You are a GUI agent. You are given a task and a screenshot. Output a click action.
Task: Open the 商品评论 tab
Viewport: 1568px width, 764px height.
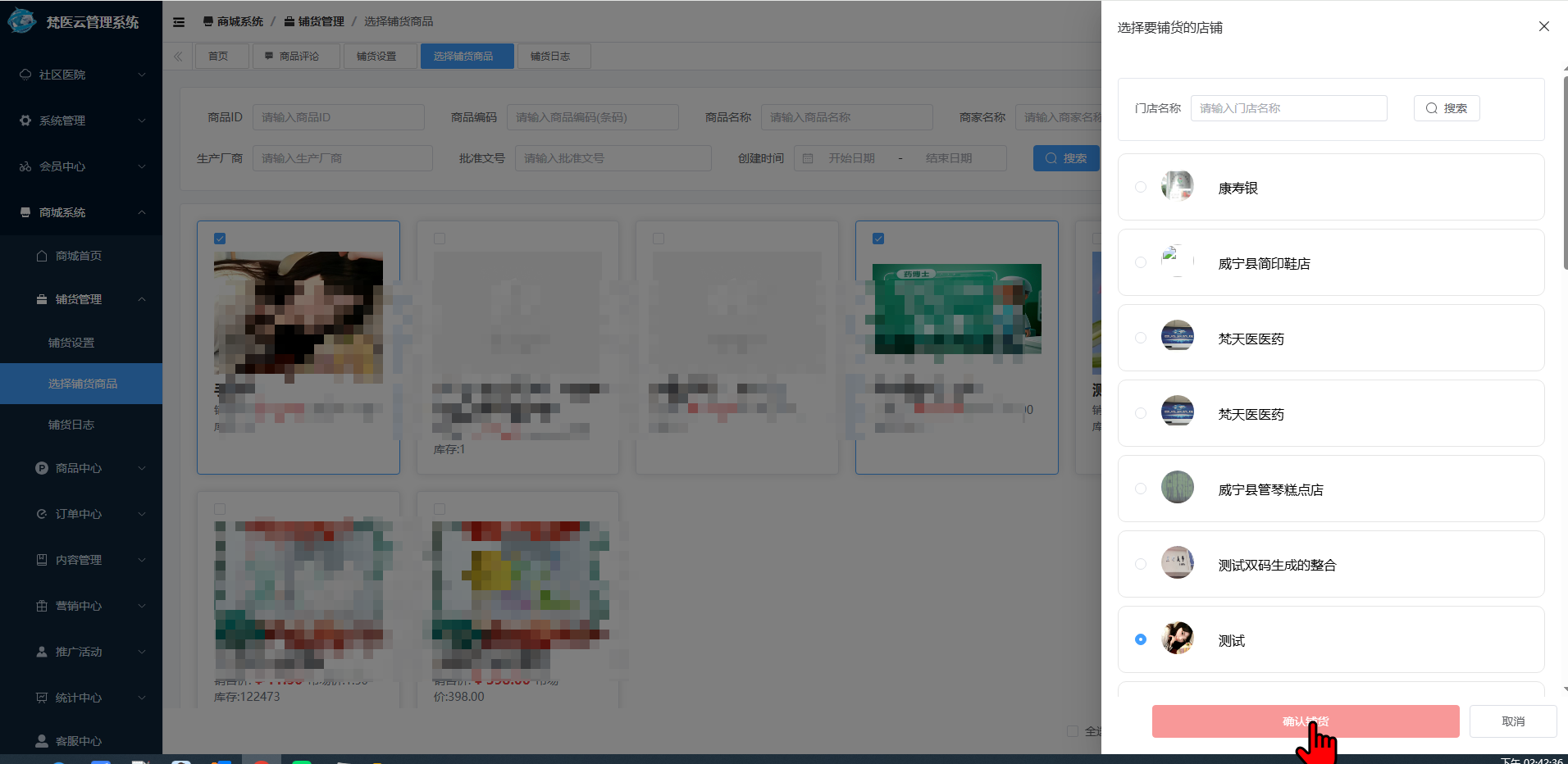tap(296, 56)
